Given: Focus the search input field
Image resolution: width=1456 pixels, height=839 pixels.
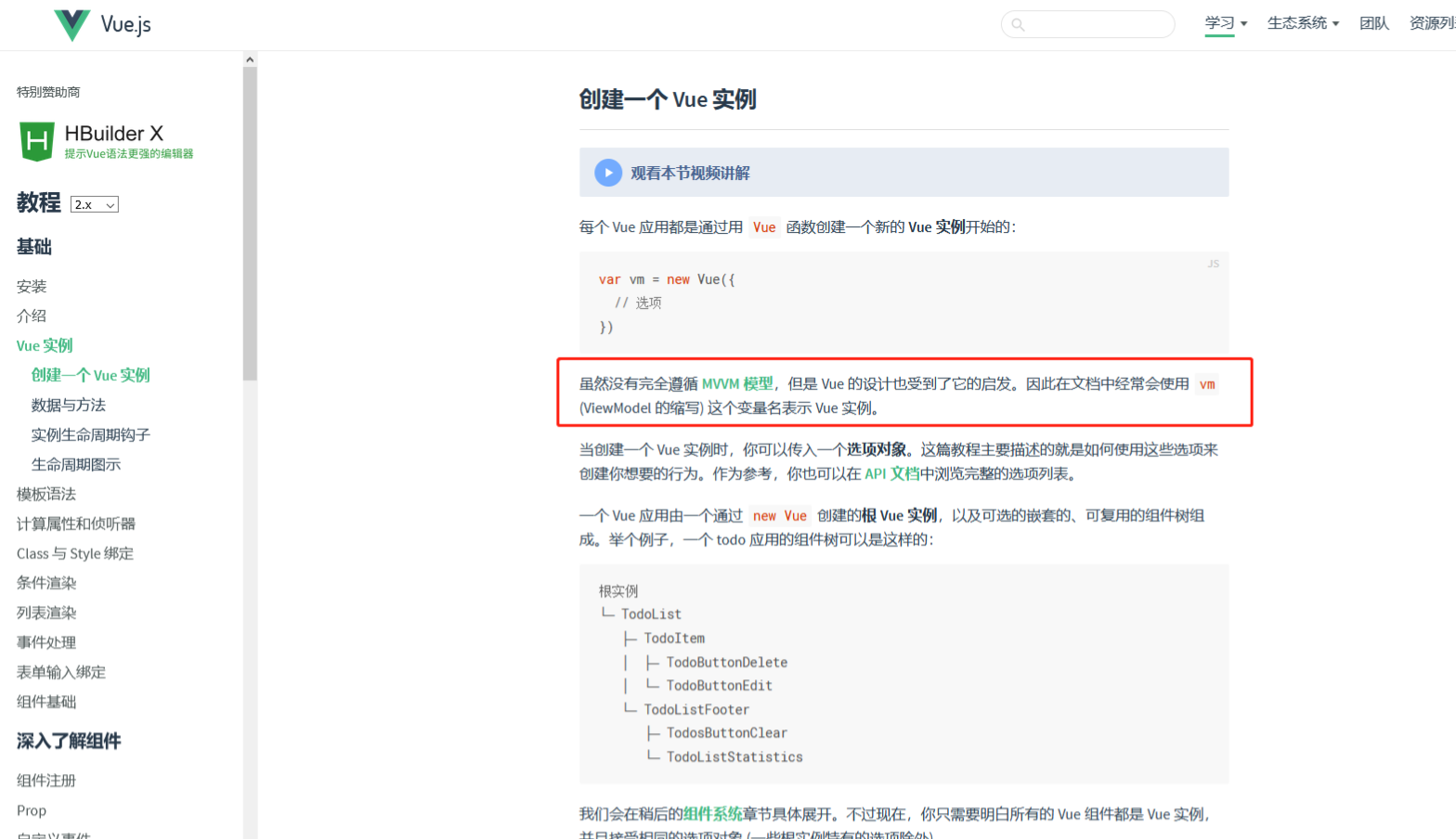Looking at the screenshot, I should tap(1088, 24).
